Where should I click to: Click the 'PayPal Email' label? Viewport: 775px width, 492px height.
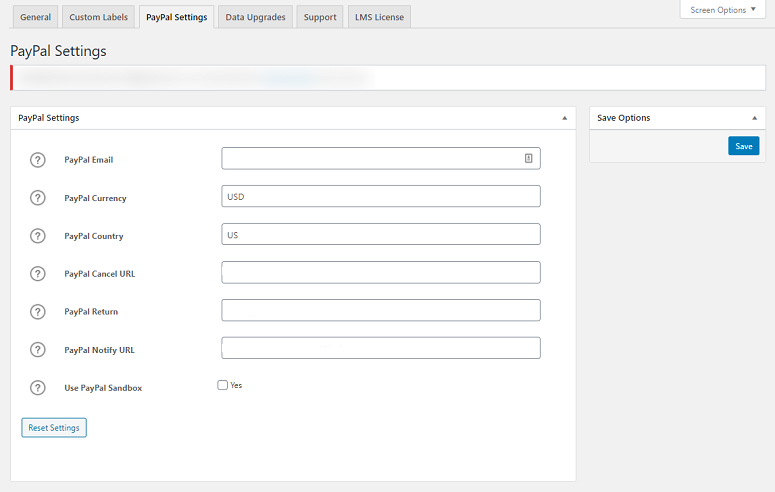point(88,160)
